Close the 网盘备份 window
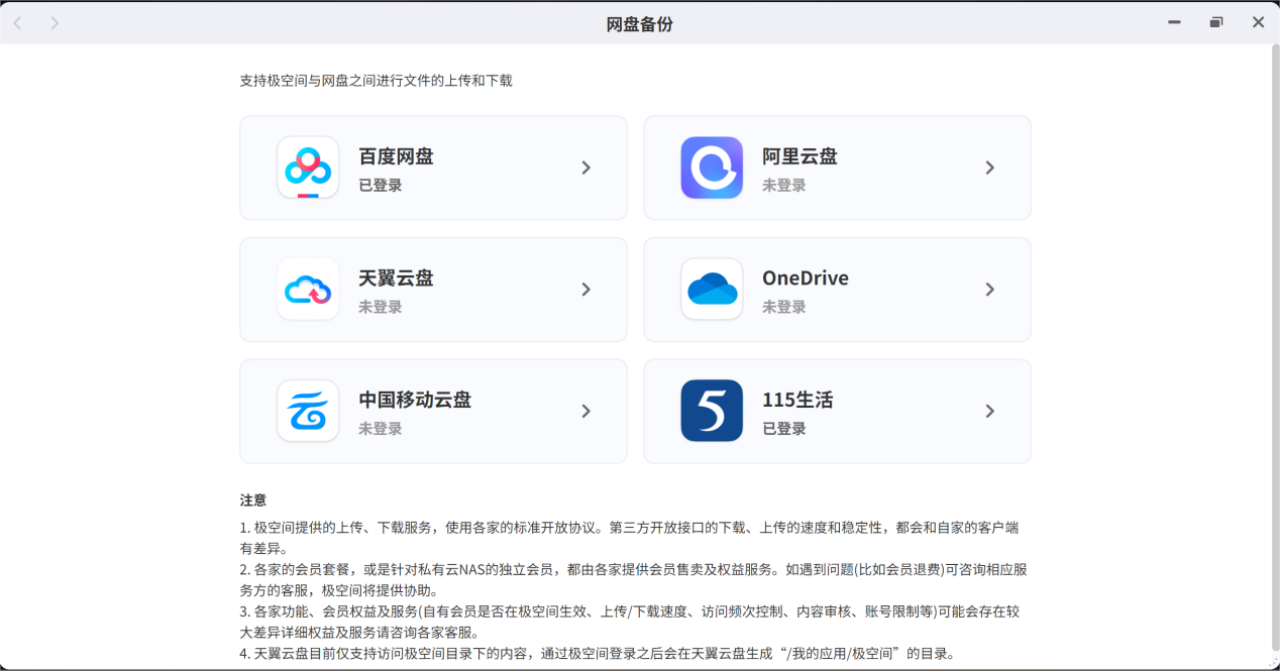 pyautogui.click(x=1258, y=22)
